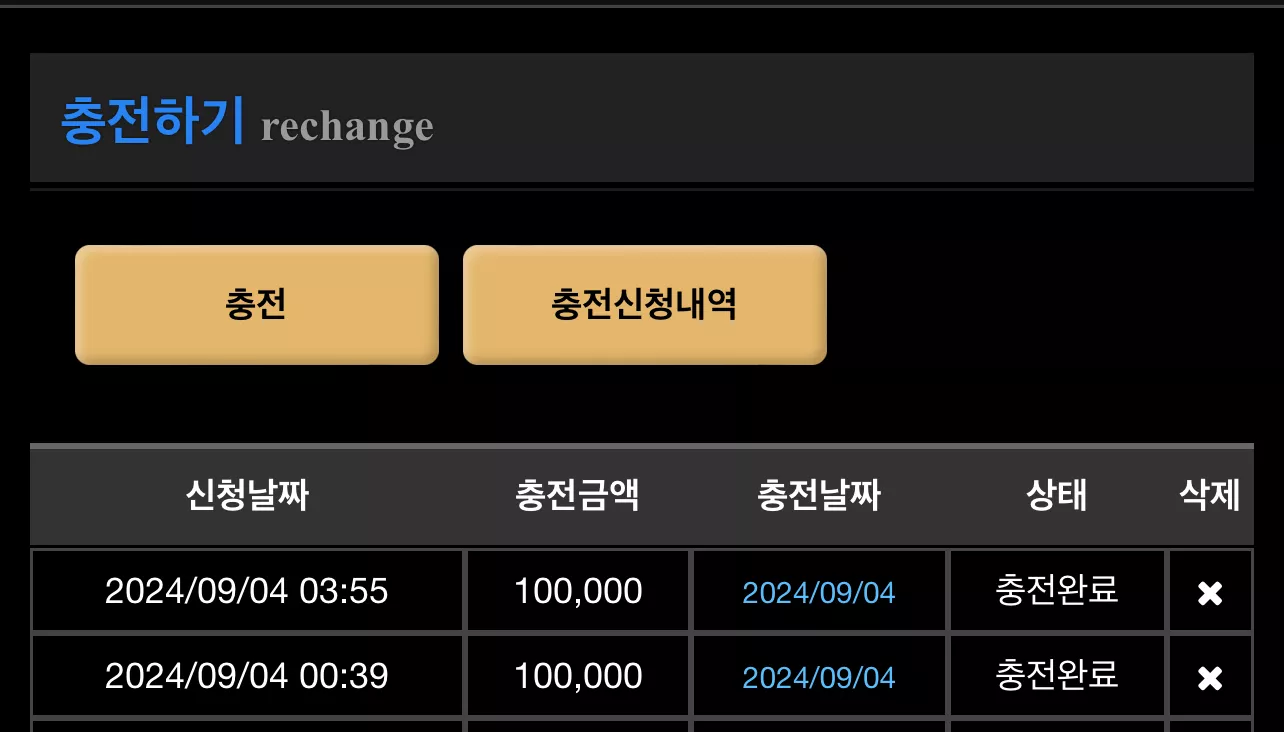This screenshot has height=732, width=1284.
Task: Open the 충전 tab button
Action: click(x=257, y=305)
